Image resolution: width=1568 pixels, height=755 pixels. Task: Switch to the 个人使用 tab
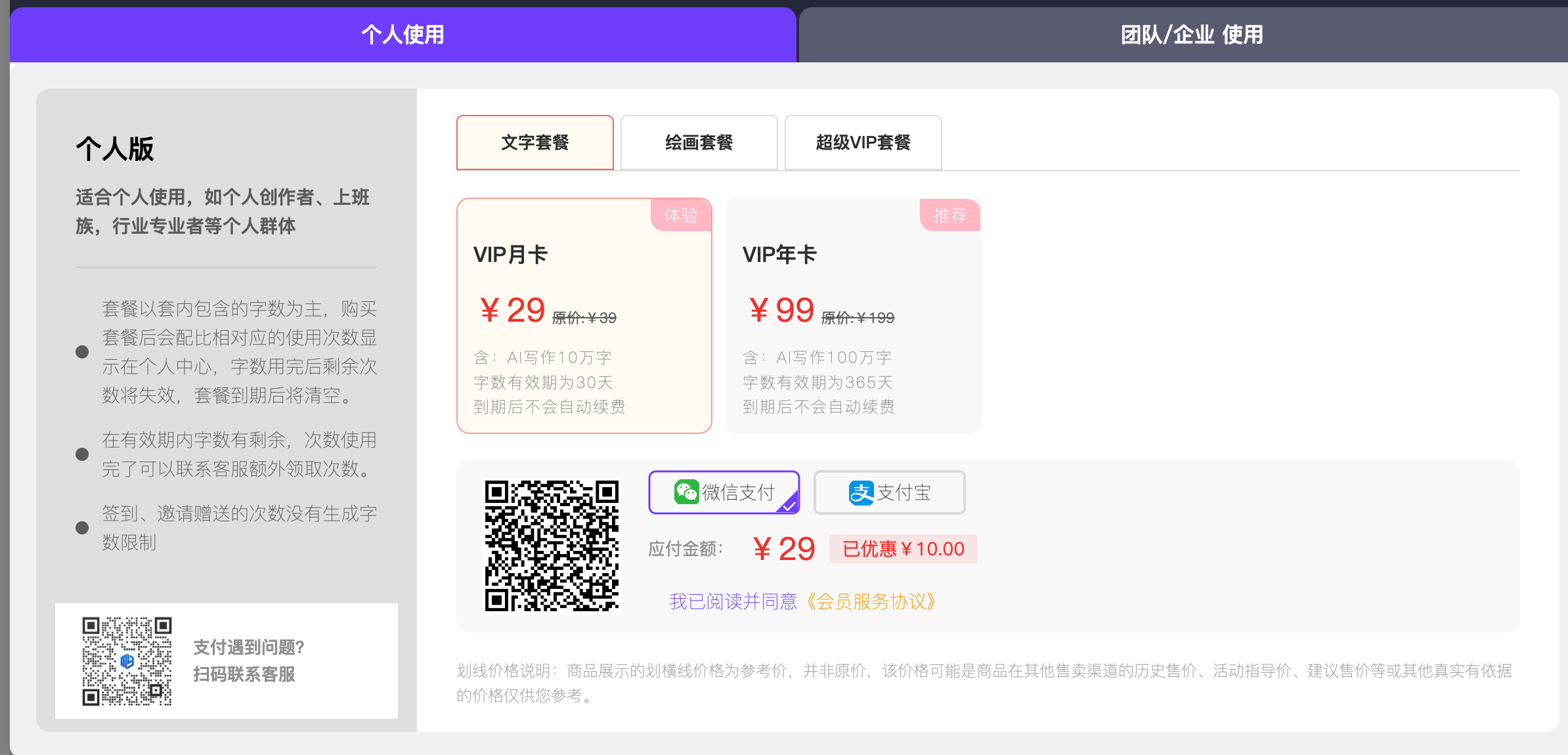402,35
